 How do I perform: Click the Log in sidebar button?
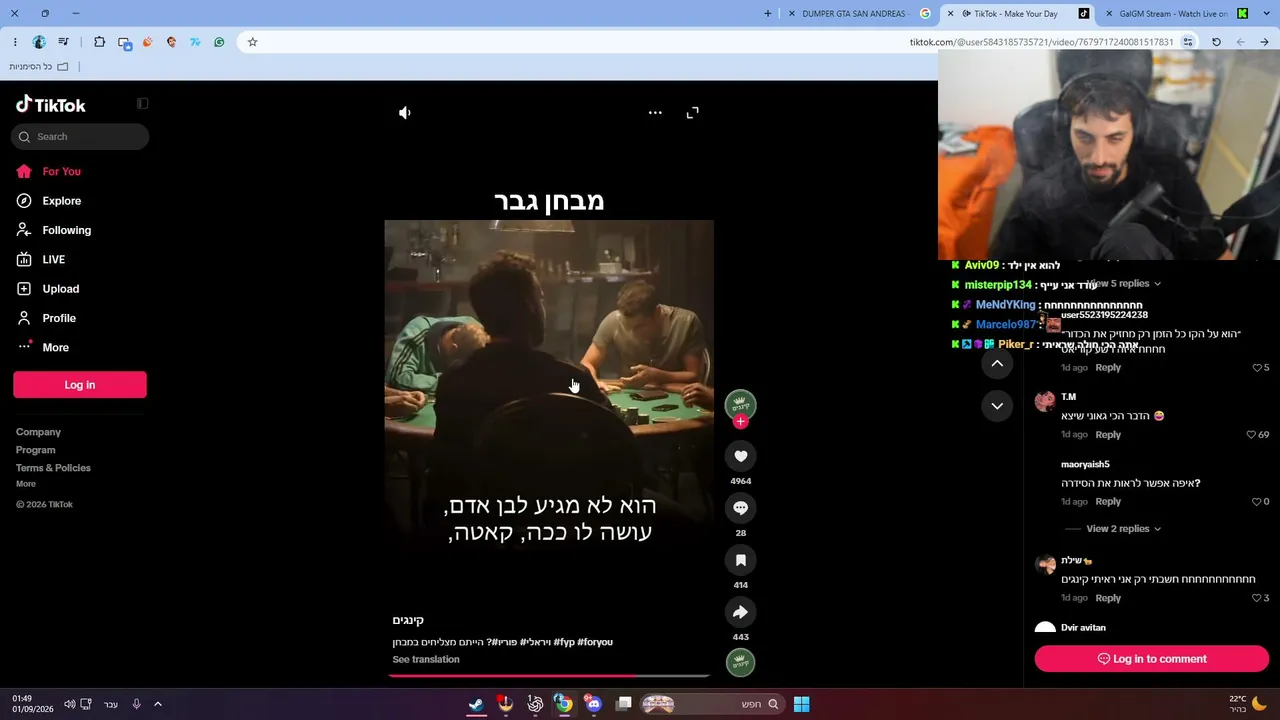(x=80, y=385)
